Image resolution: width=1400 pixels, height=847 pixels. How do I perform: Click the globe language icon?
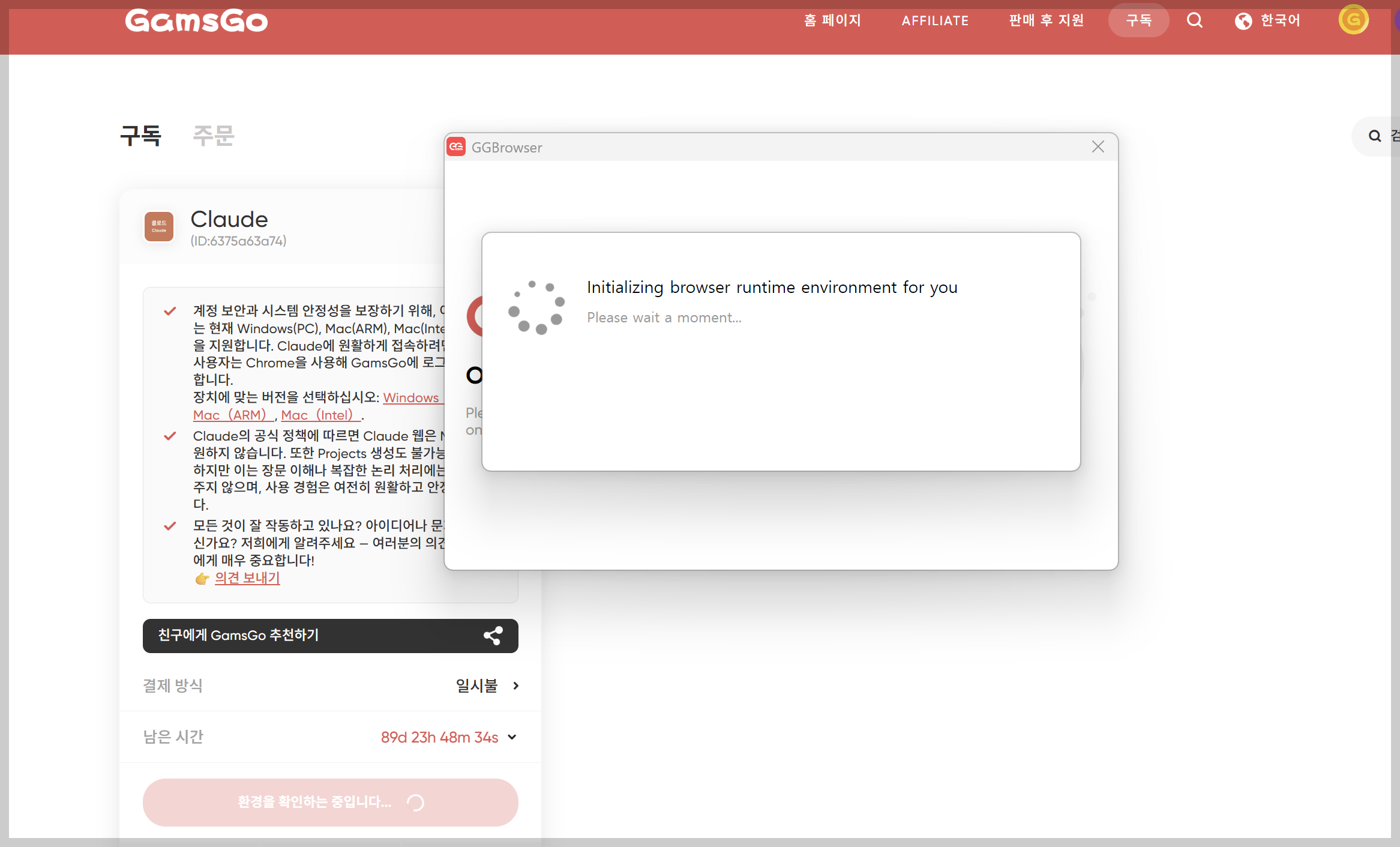pos(1243,21)
